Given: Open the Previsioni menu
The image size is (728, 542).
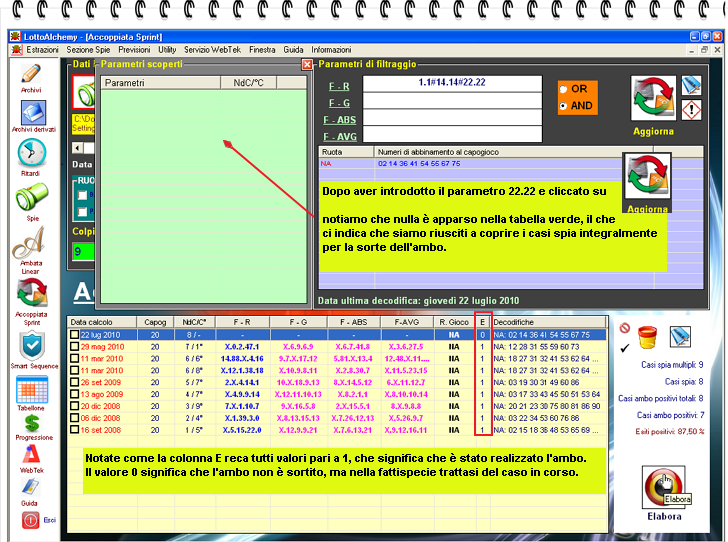Looking at the screenshot, I should 134,50.
